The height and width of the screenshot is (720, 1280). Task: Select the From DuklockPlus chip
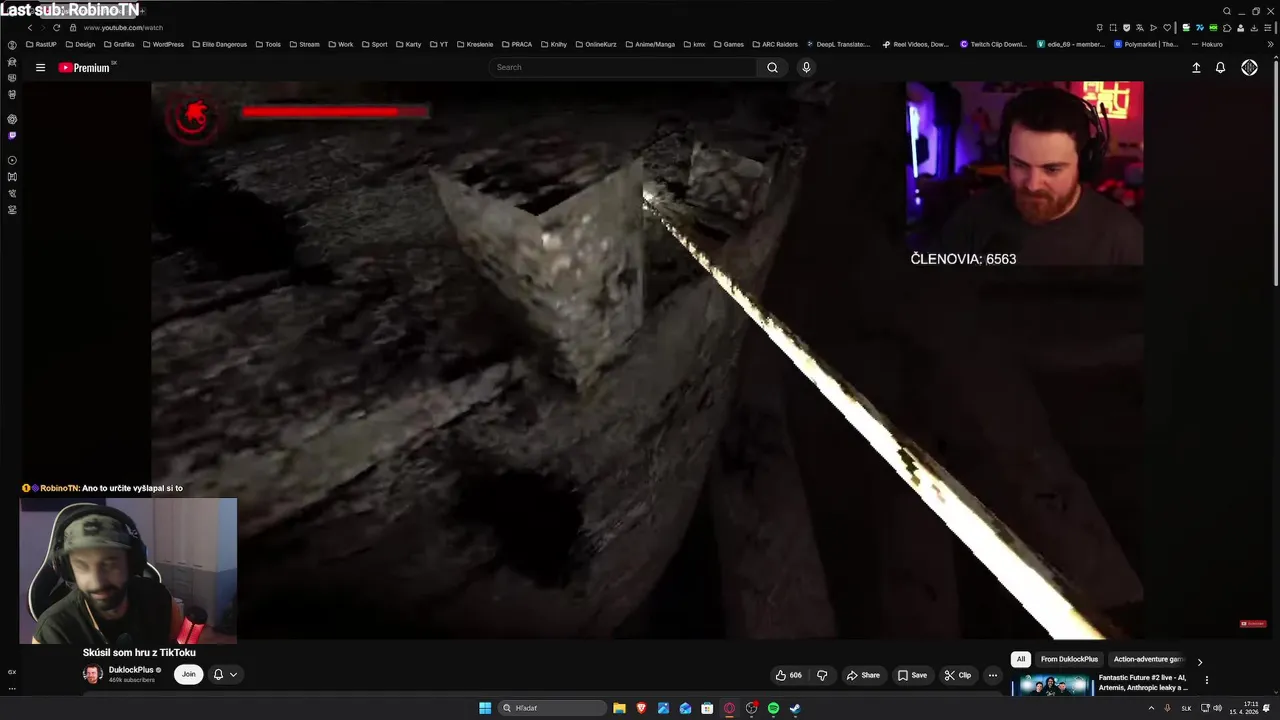pyautogui.click(x=1069, y=660)
